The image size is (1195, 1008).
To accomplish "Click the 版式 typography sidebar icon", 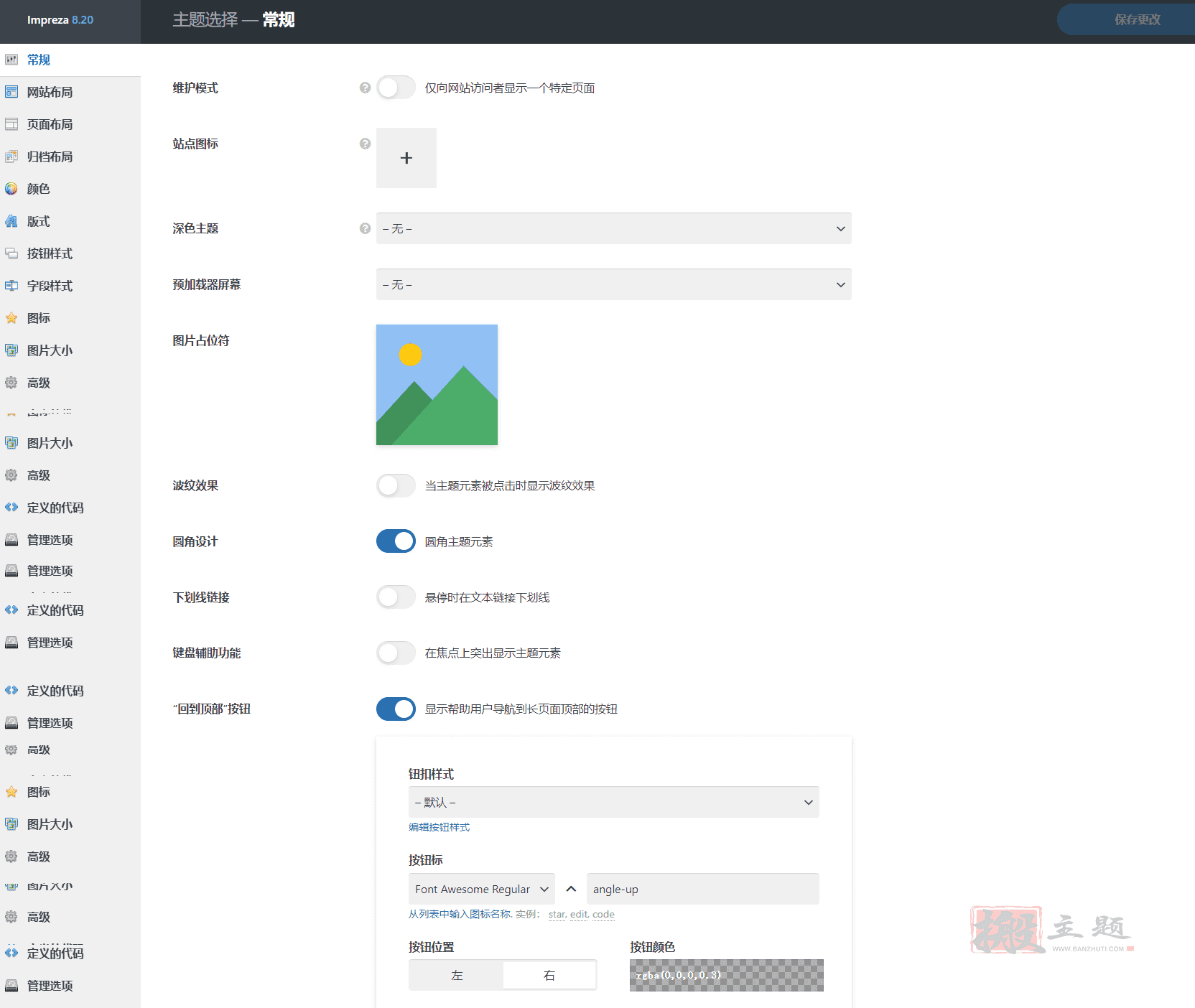I will click(x=11, y=221).
